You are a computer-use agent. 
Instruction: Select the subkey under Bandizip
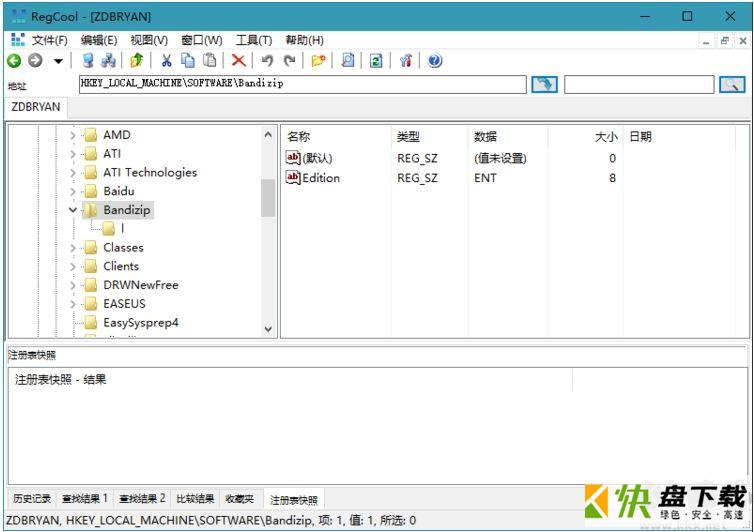pos(114,228)
